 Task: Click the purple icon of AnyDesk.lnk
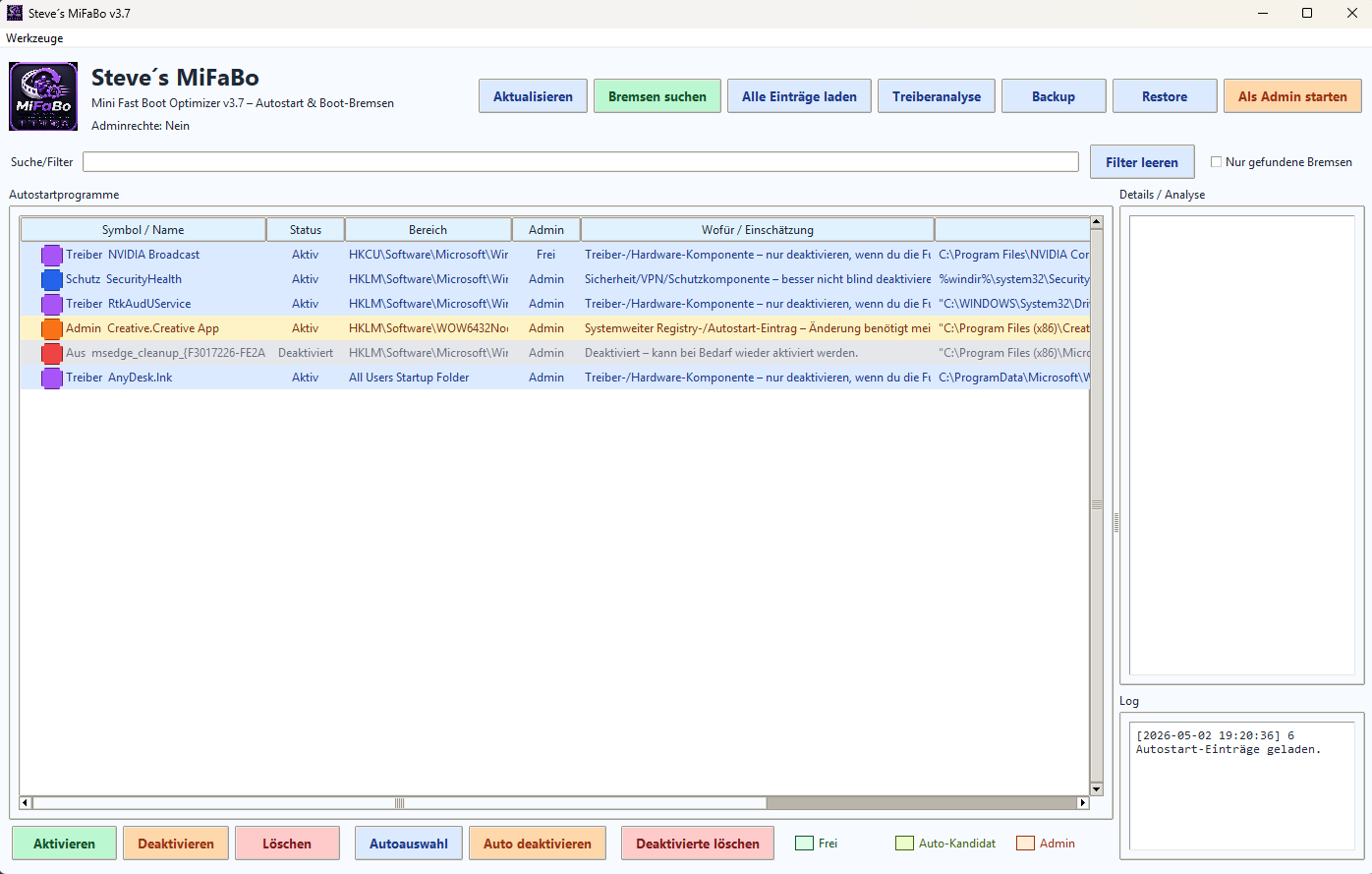click(x=52, y=379)
